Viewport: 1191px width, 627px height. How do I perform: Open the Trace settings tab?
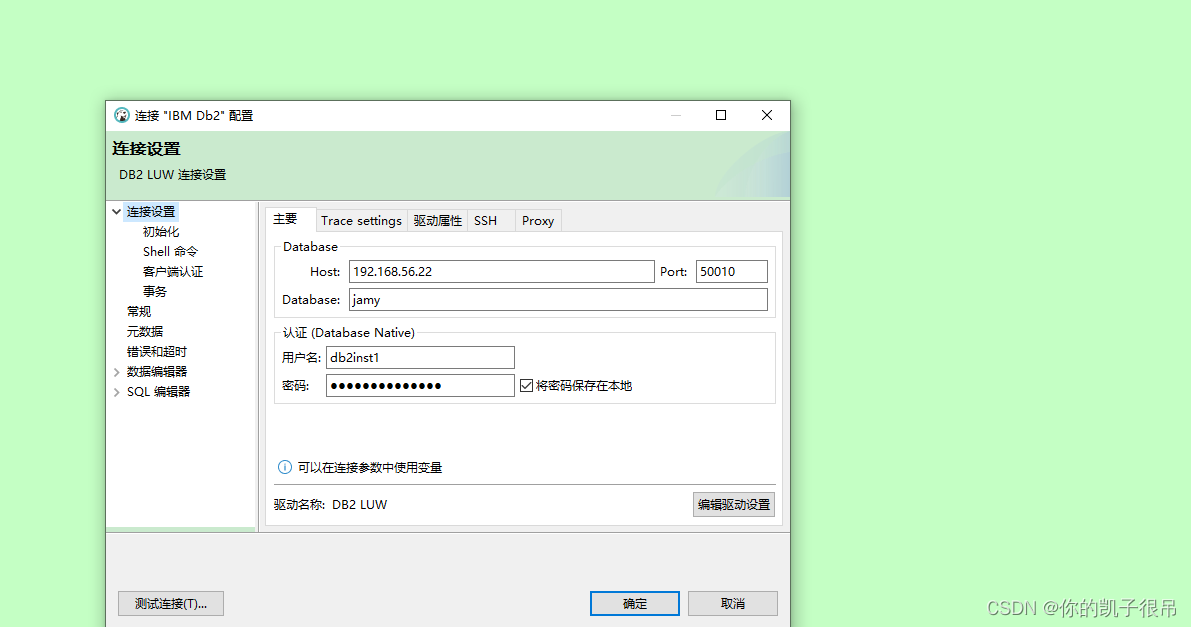362,220
